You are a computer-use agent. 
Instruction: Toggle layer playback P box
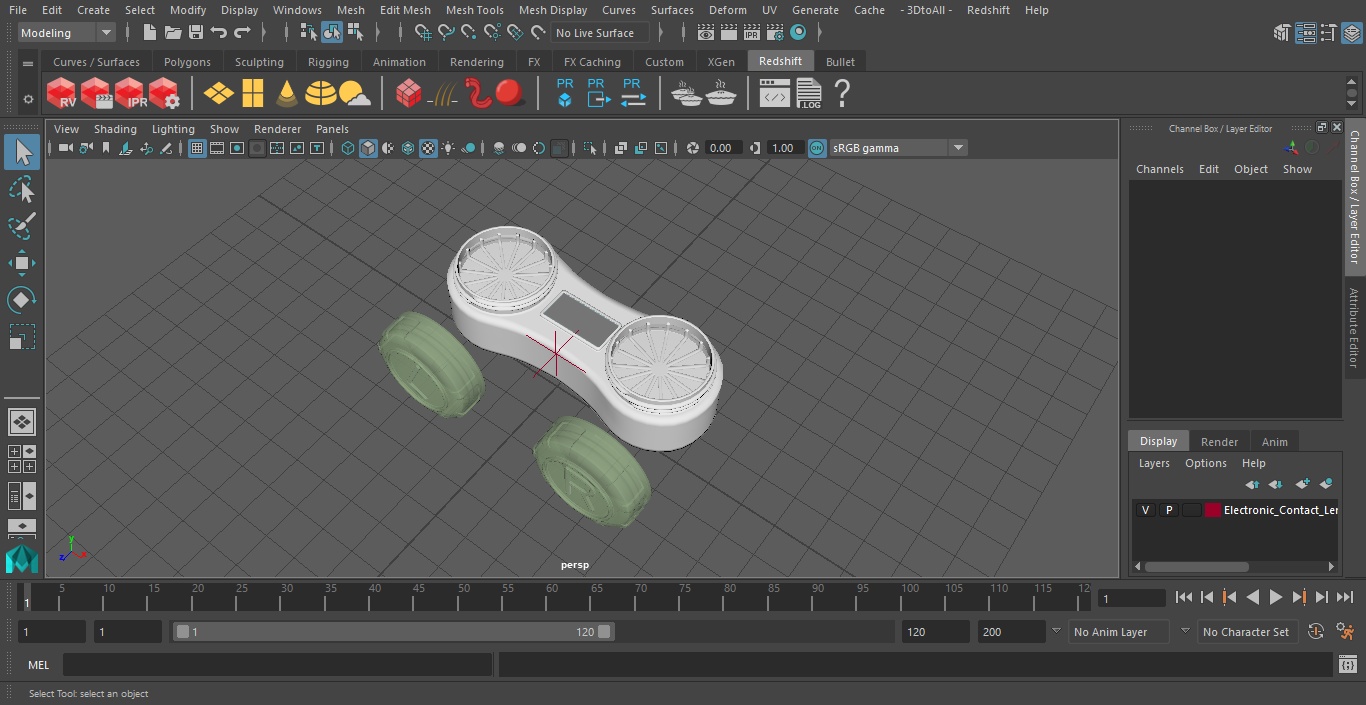point(1168,510)
